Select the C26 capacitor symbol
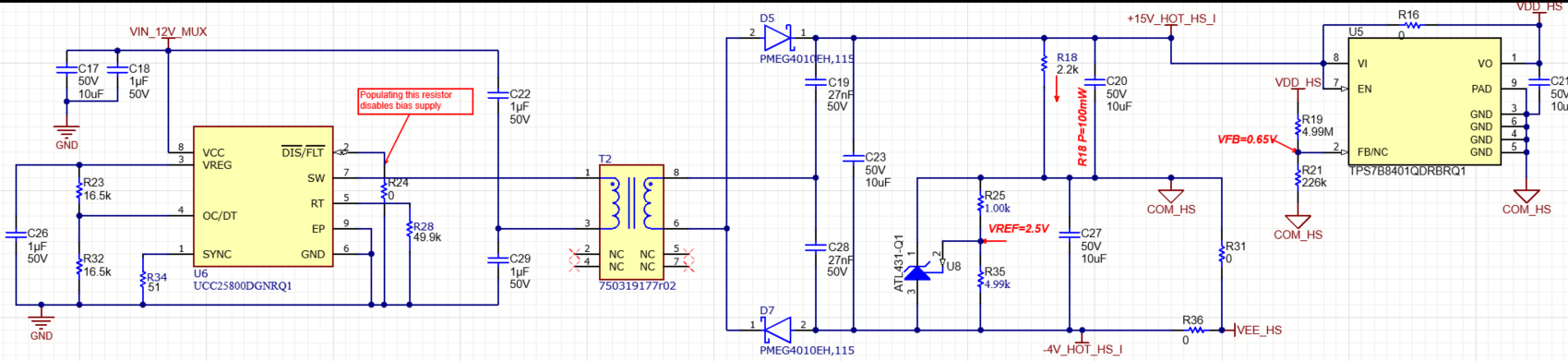 pyautogui.click(x=16, y=235)
